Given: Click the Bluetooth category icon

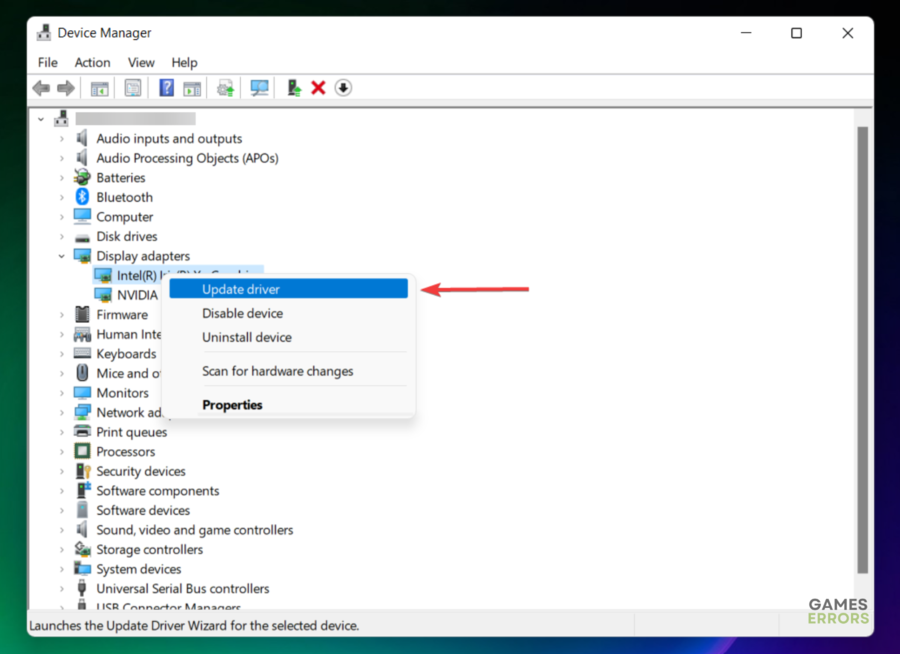Looking at the screenshot, I should click(82, 197).
